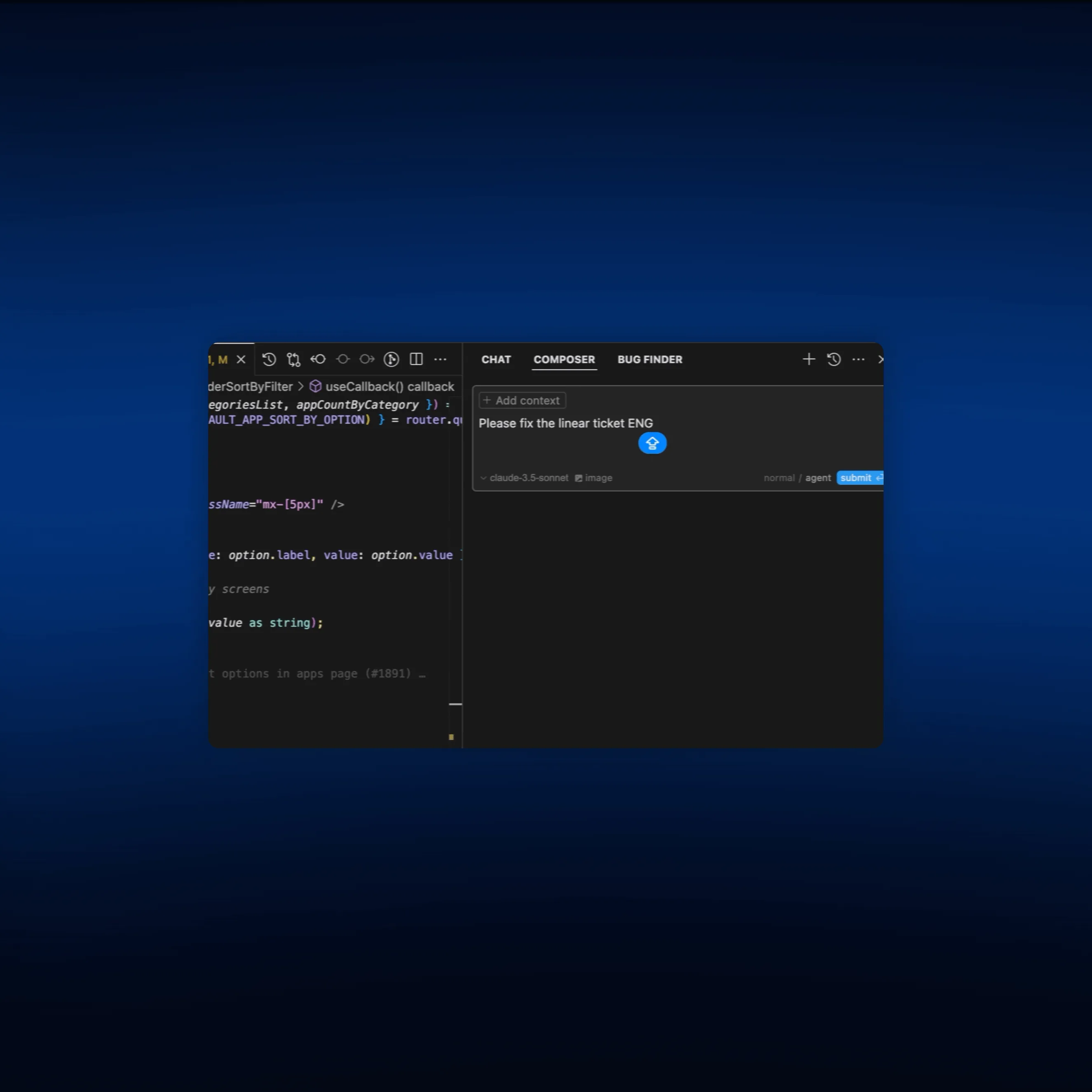Click the compare changes icon
Screen dimensions: 1092x1092
pyautogui.click(x=293, y=359)
